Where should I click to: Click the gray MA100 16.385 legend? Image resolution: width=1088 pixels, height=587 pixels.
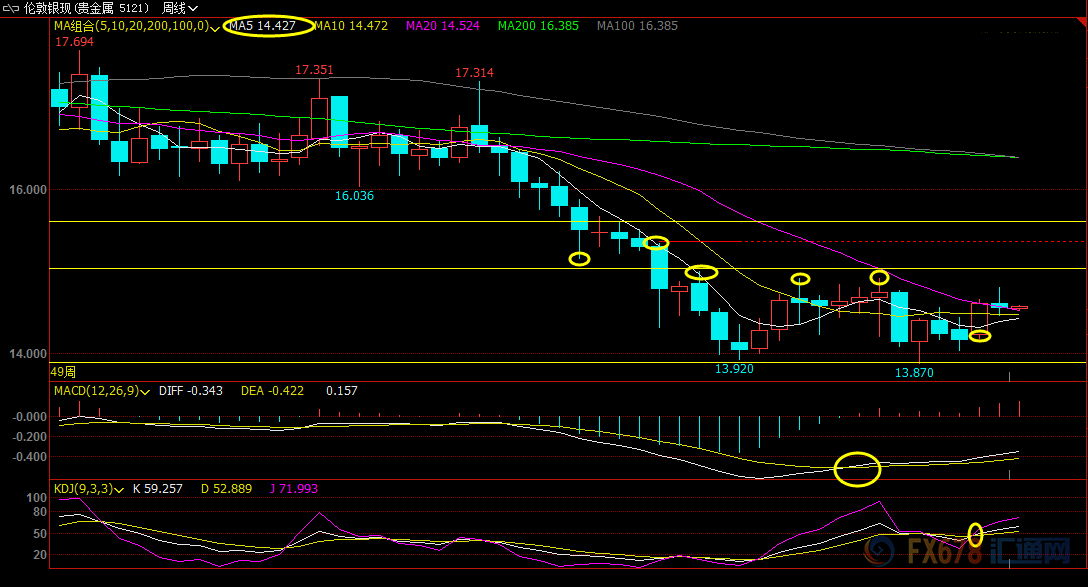coord(637,26)
